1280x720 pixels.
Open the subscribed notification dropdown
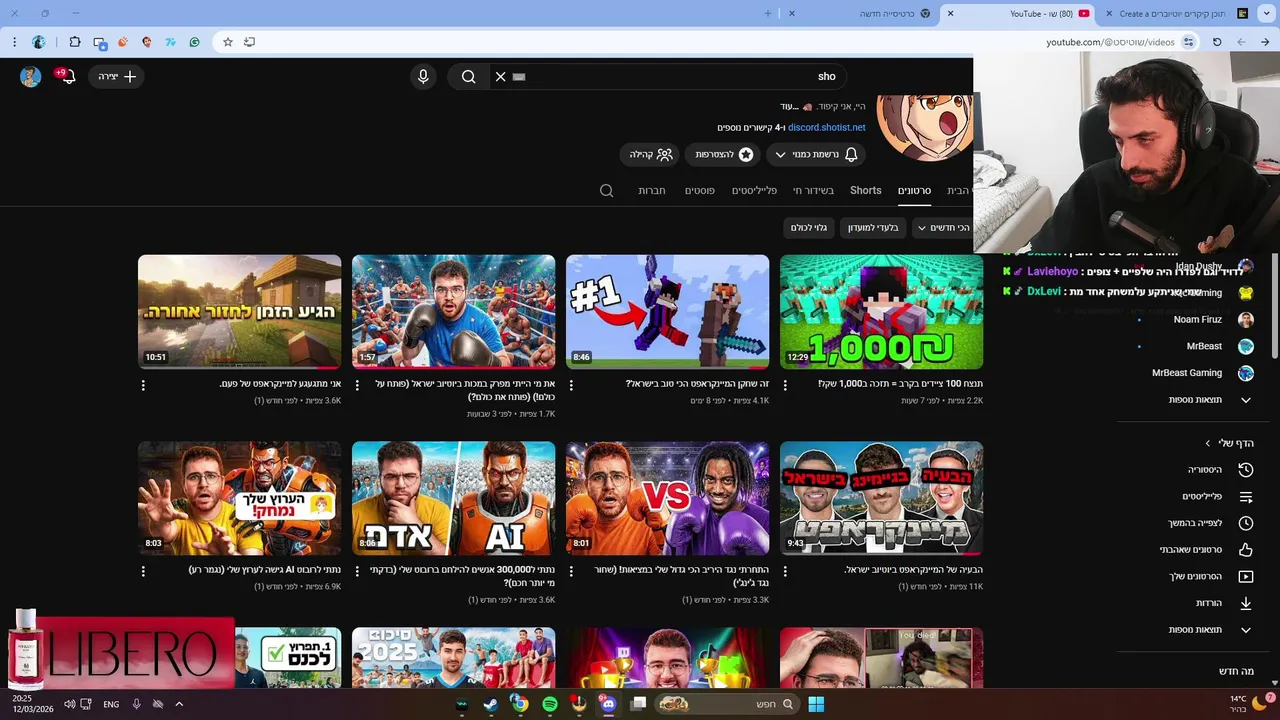tap(816, 155)
